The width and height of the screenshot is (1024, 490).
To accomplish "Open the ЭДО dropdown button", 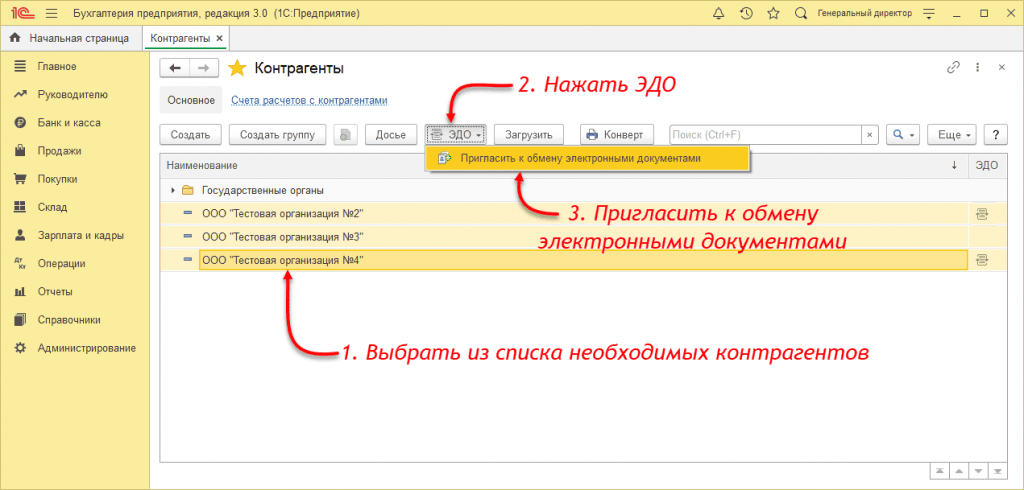I will (455, 134).
